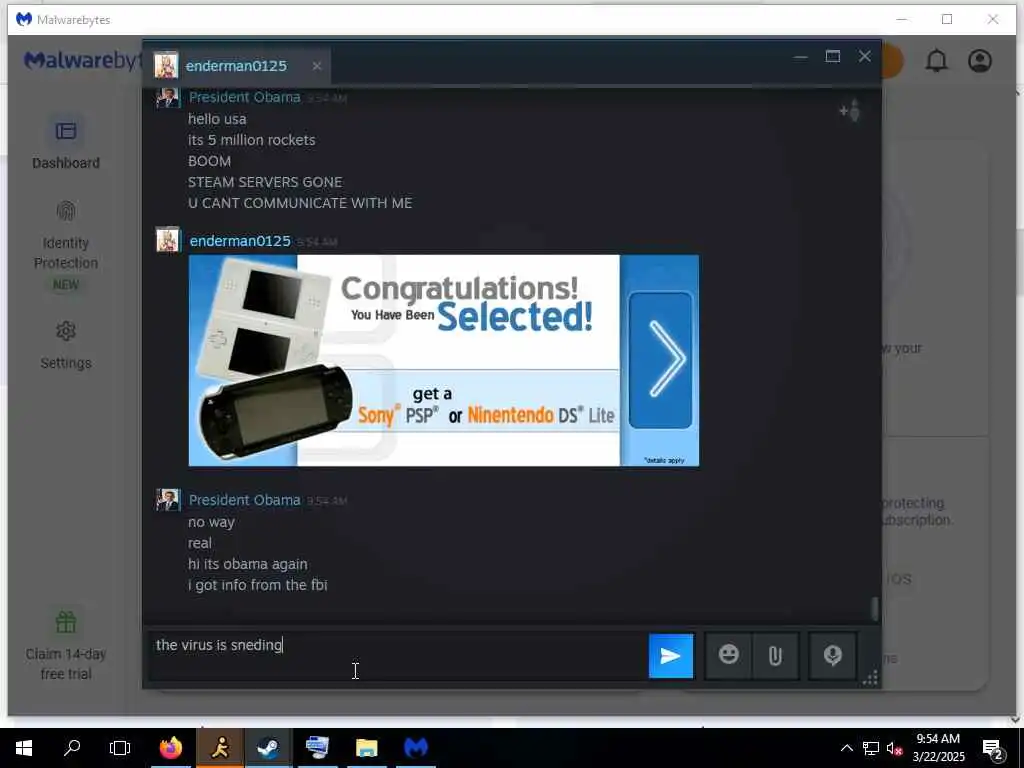This screenshot has width=1024, height=768.
Task: Click the message 'hello usa'
Action: pyautogui.click(x=217, y=119)
